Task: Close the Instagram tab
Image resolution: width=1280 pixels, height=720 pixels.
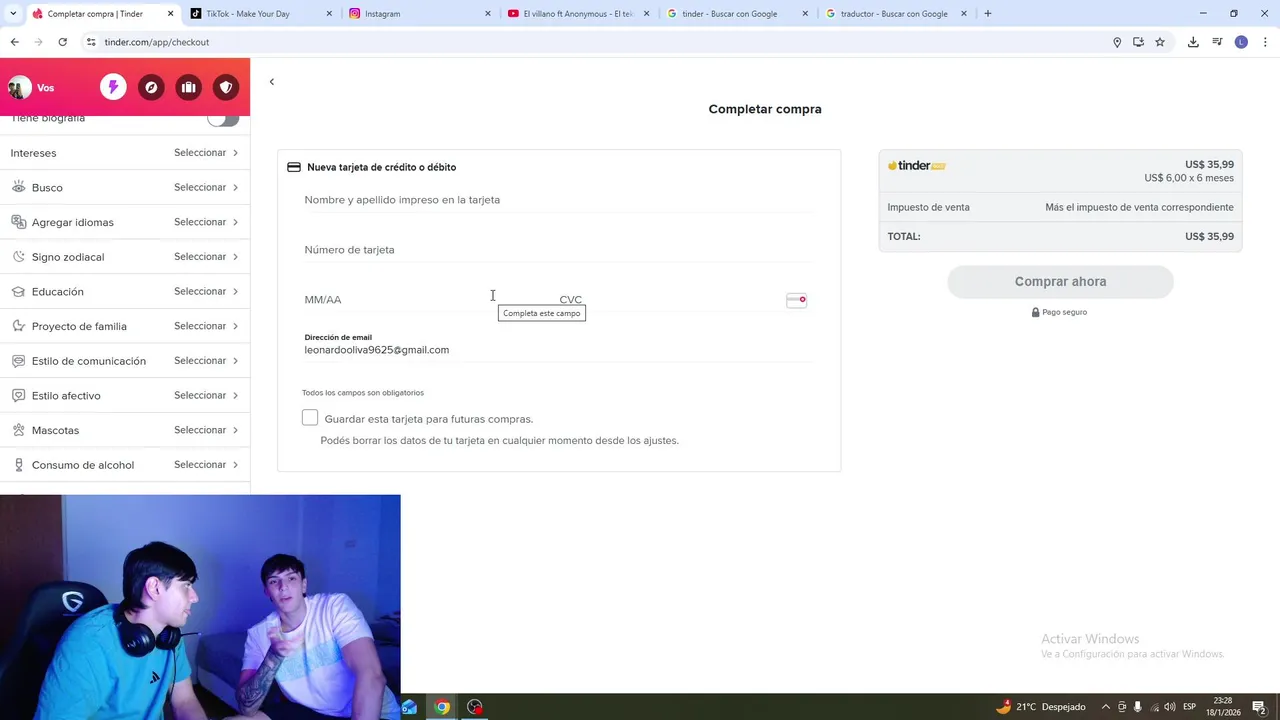Action: (x=488, y=14)
